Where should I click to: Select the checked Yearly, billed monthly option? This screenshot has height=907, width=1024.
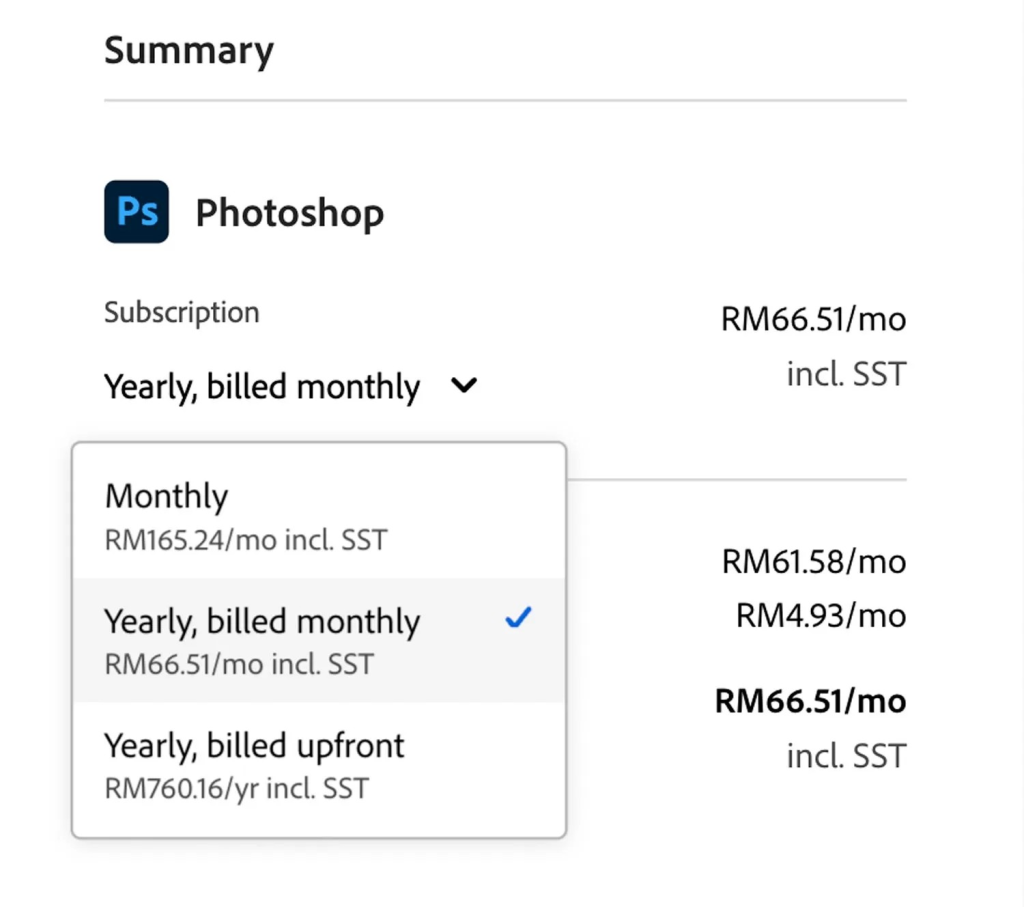point(319,640)
